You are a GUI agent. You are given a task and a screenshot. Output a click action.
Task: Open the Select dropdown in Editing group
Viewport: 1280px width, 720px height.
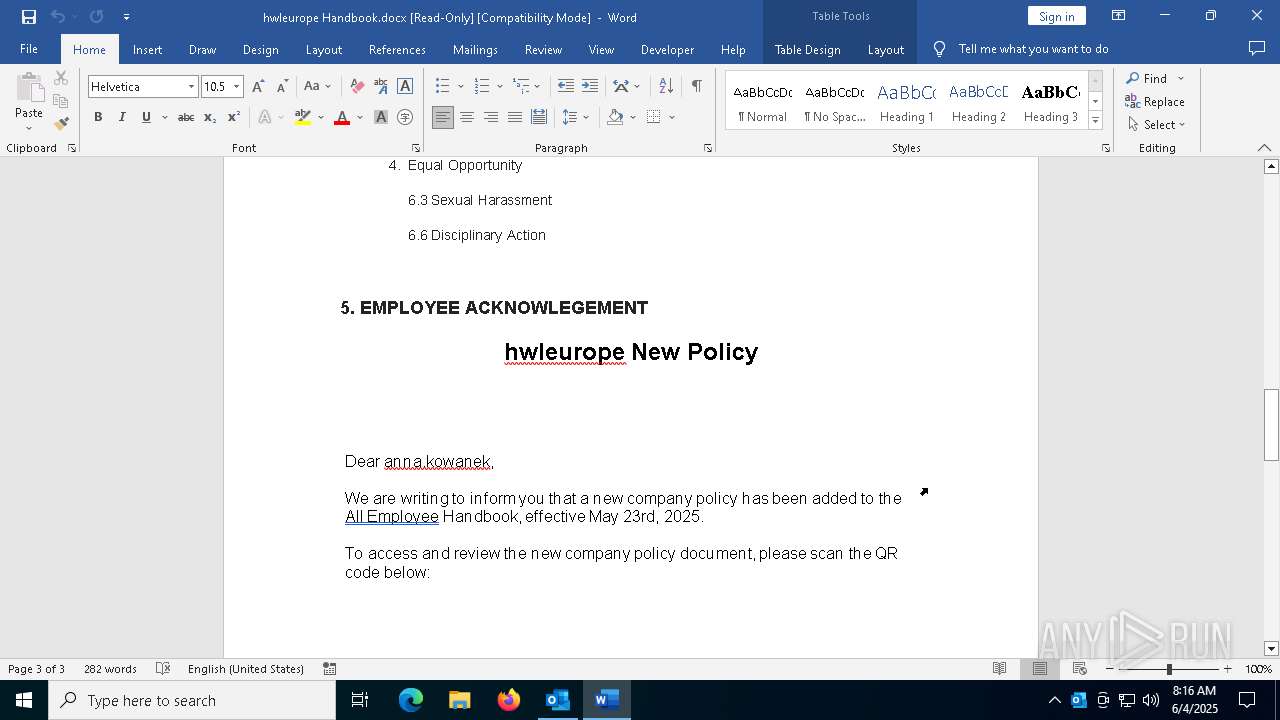[x=1156, y=125]
